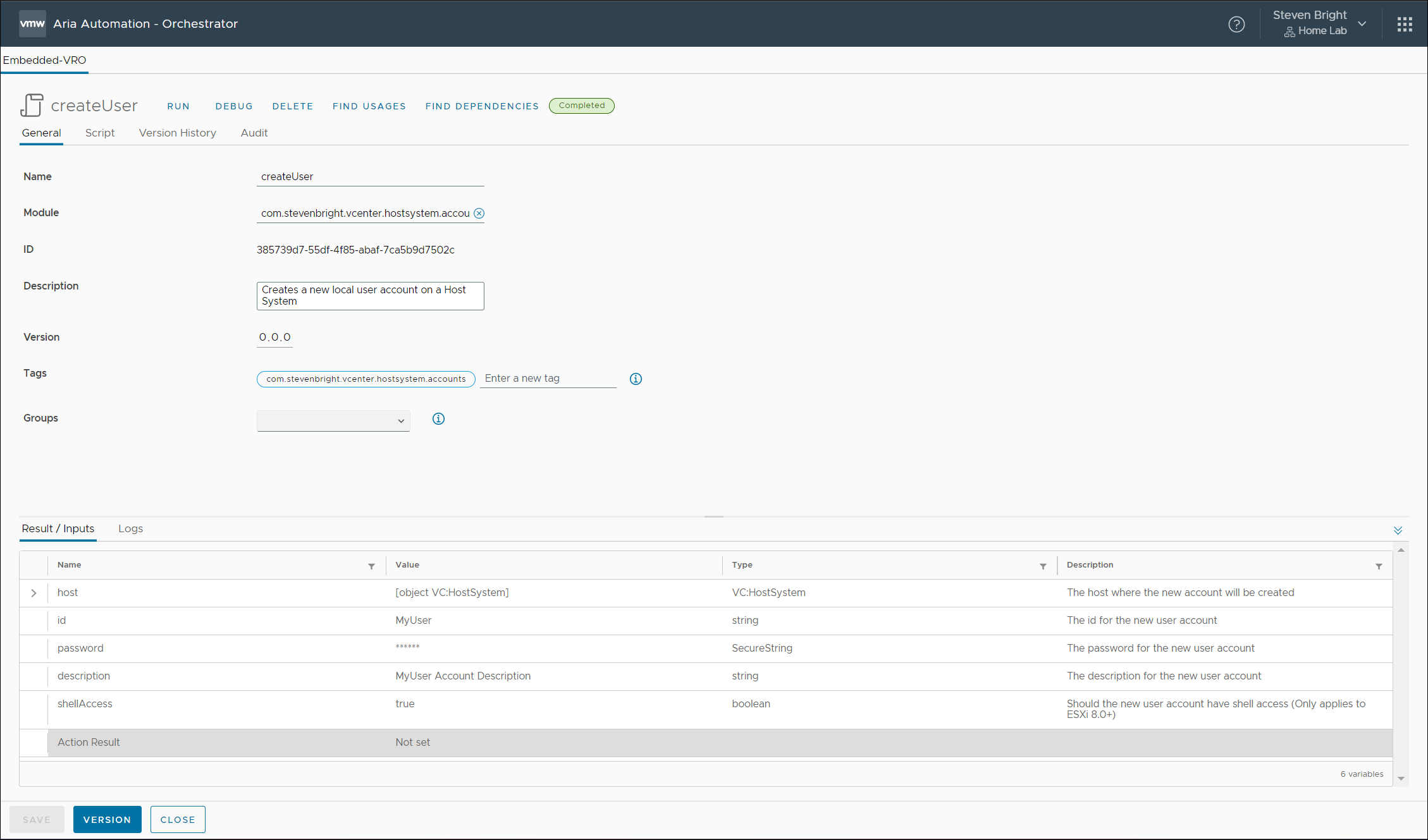Image resolution: width=1428 pixels, height=840 pixels.
Task: Click the RUN action button
Action: click(178, 106)
